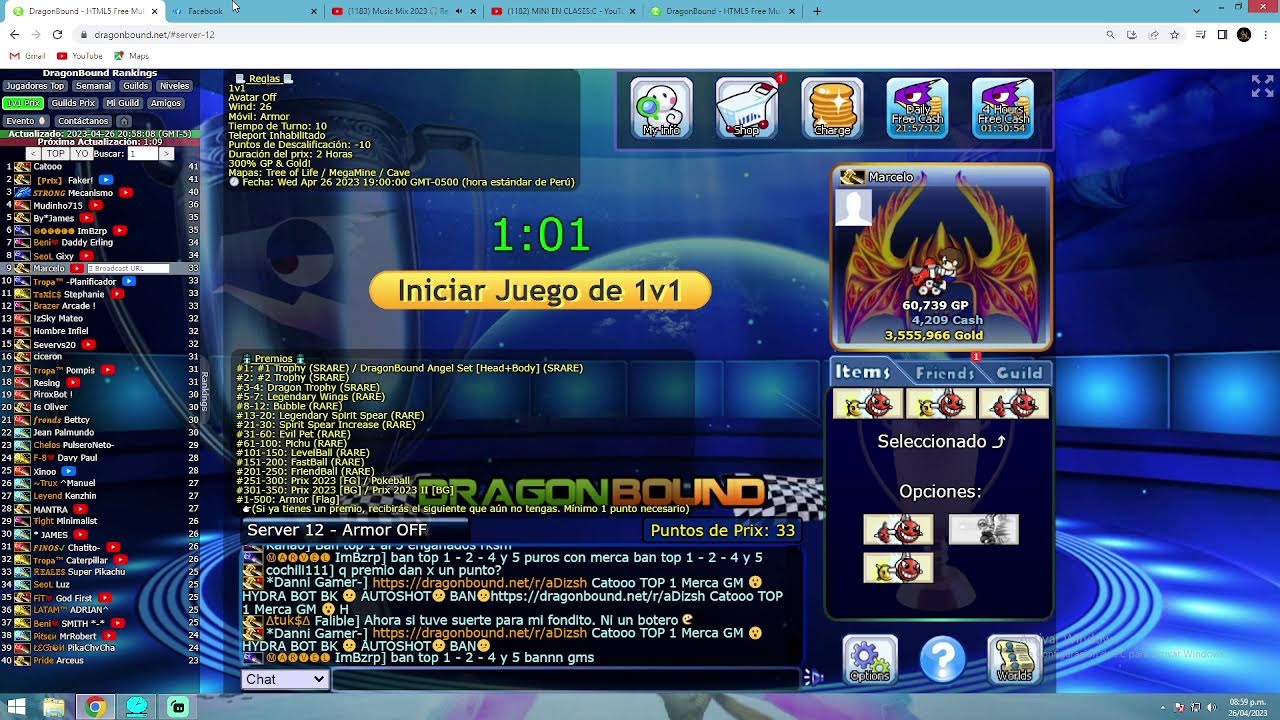Go to previous rankings page arrow

pos(33,154)
